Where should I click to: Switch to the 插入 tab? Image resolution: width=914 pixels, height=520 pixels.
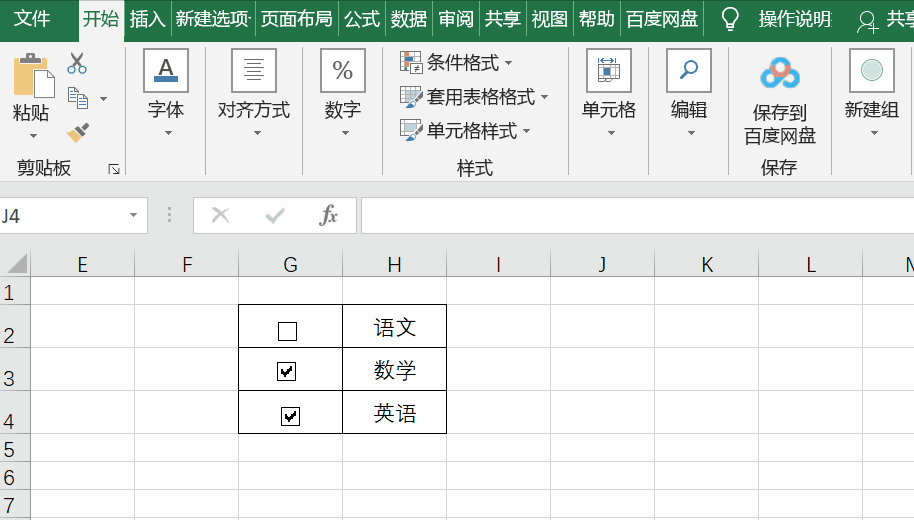[147, 19]
